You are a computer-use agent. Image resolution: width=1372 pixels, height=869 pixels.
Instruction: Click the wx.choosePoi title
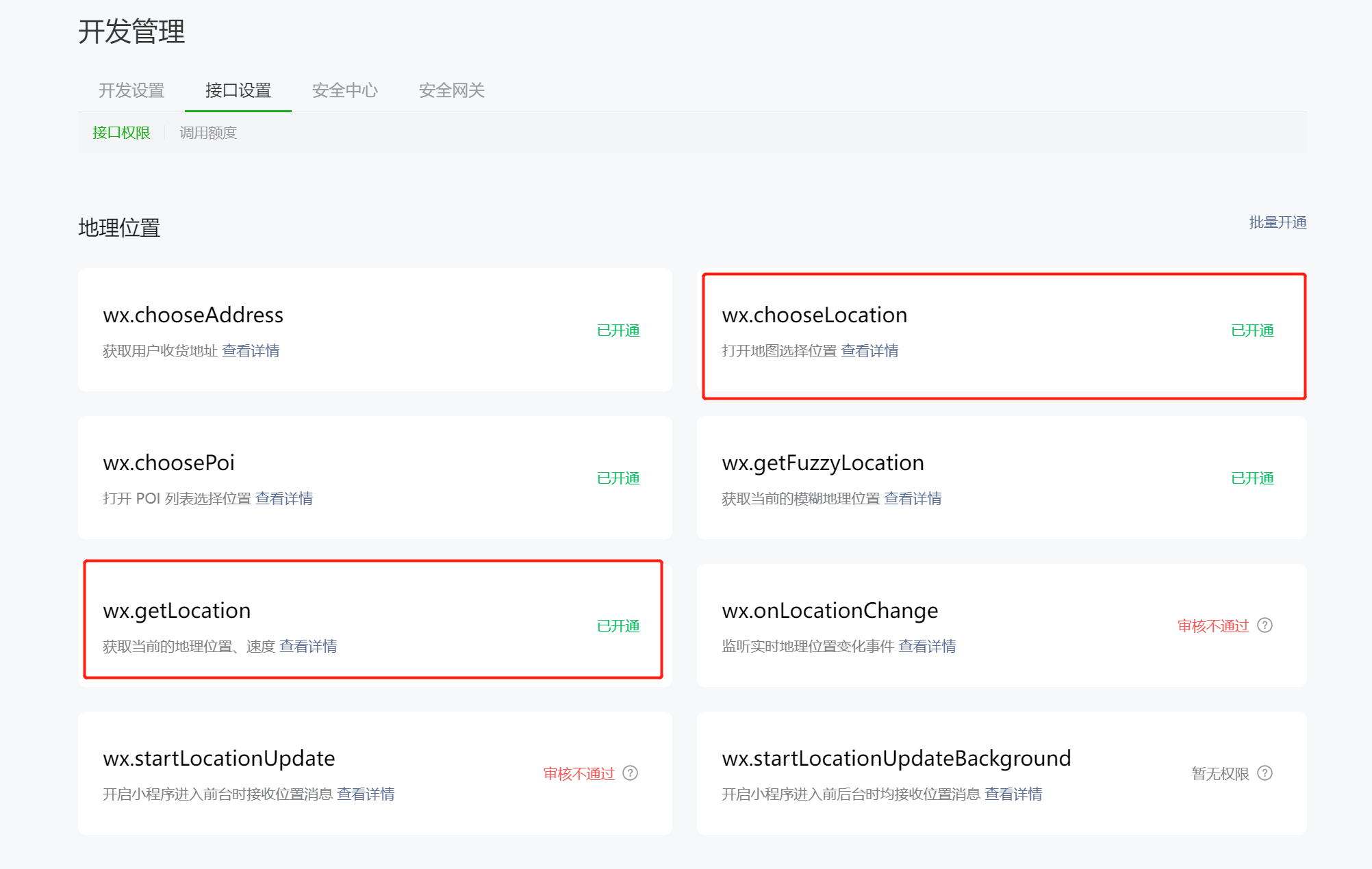[x=169, y=463]
